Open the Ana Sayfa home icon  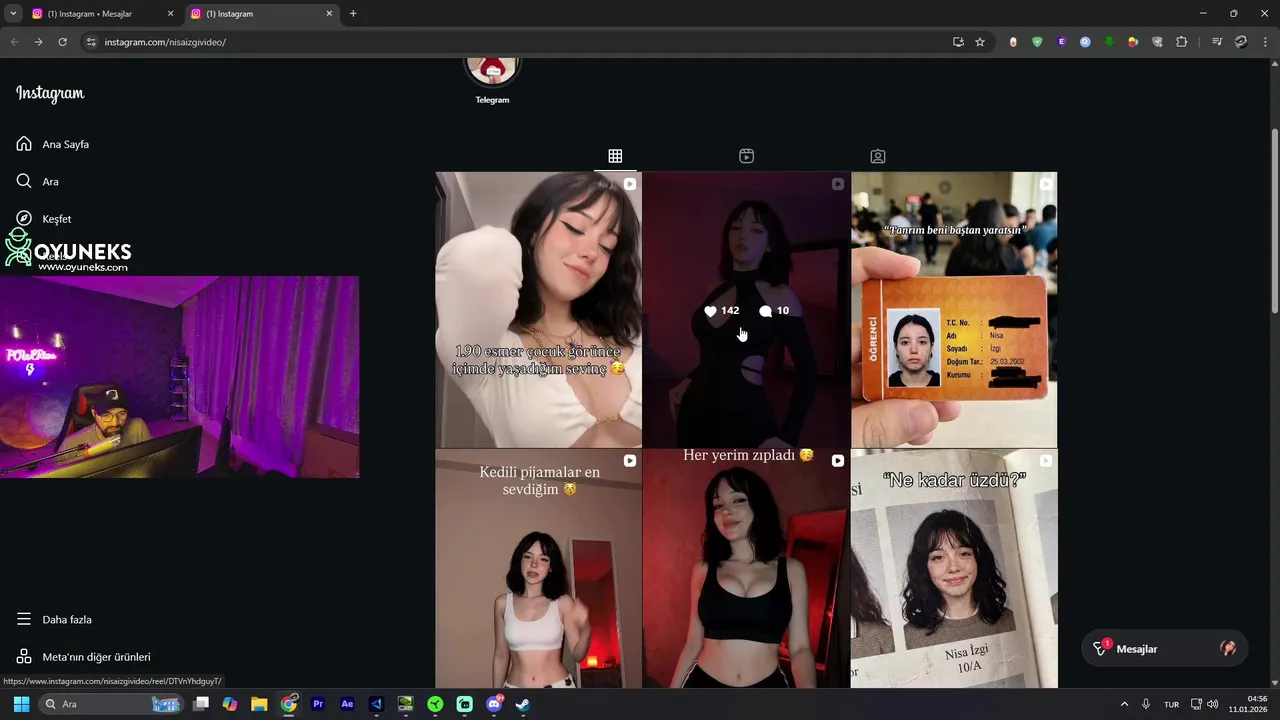tap(24, 144)
